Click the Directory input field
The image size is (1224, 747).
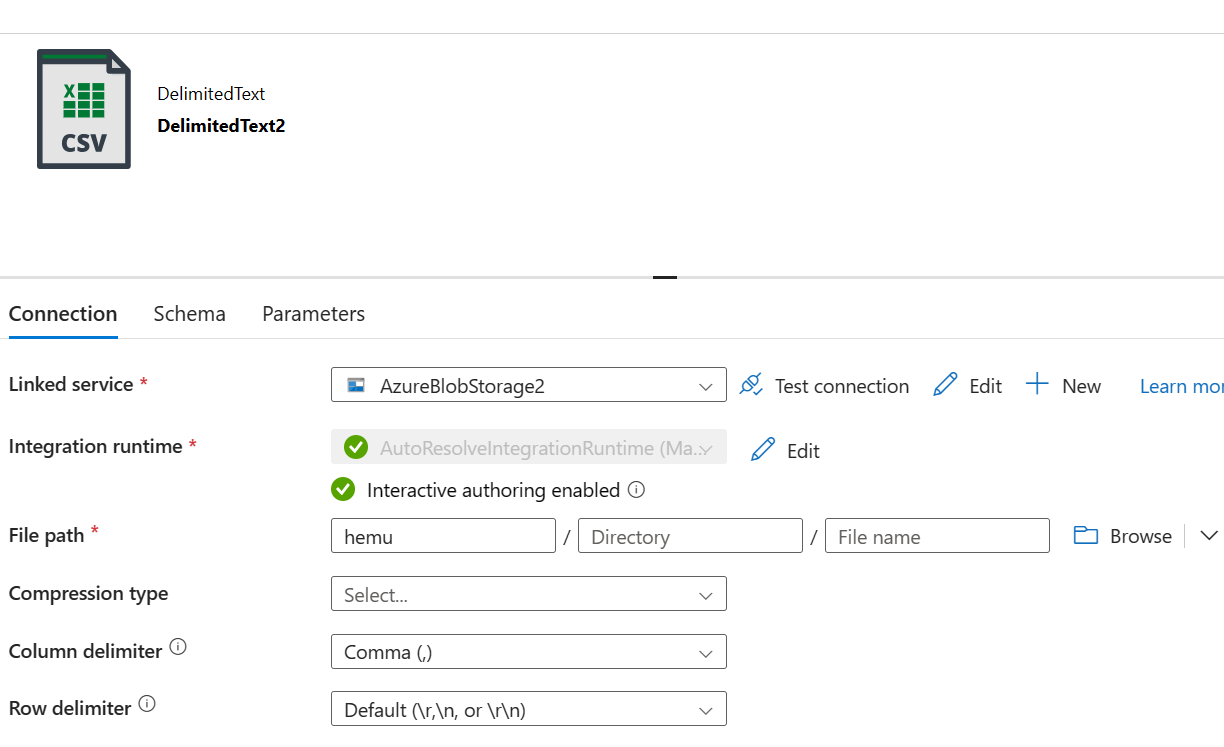(x=690, y=536)
